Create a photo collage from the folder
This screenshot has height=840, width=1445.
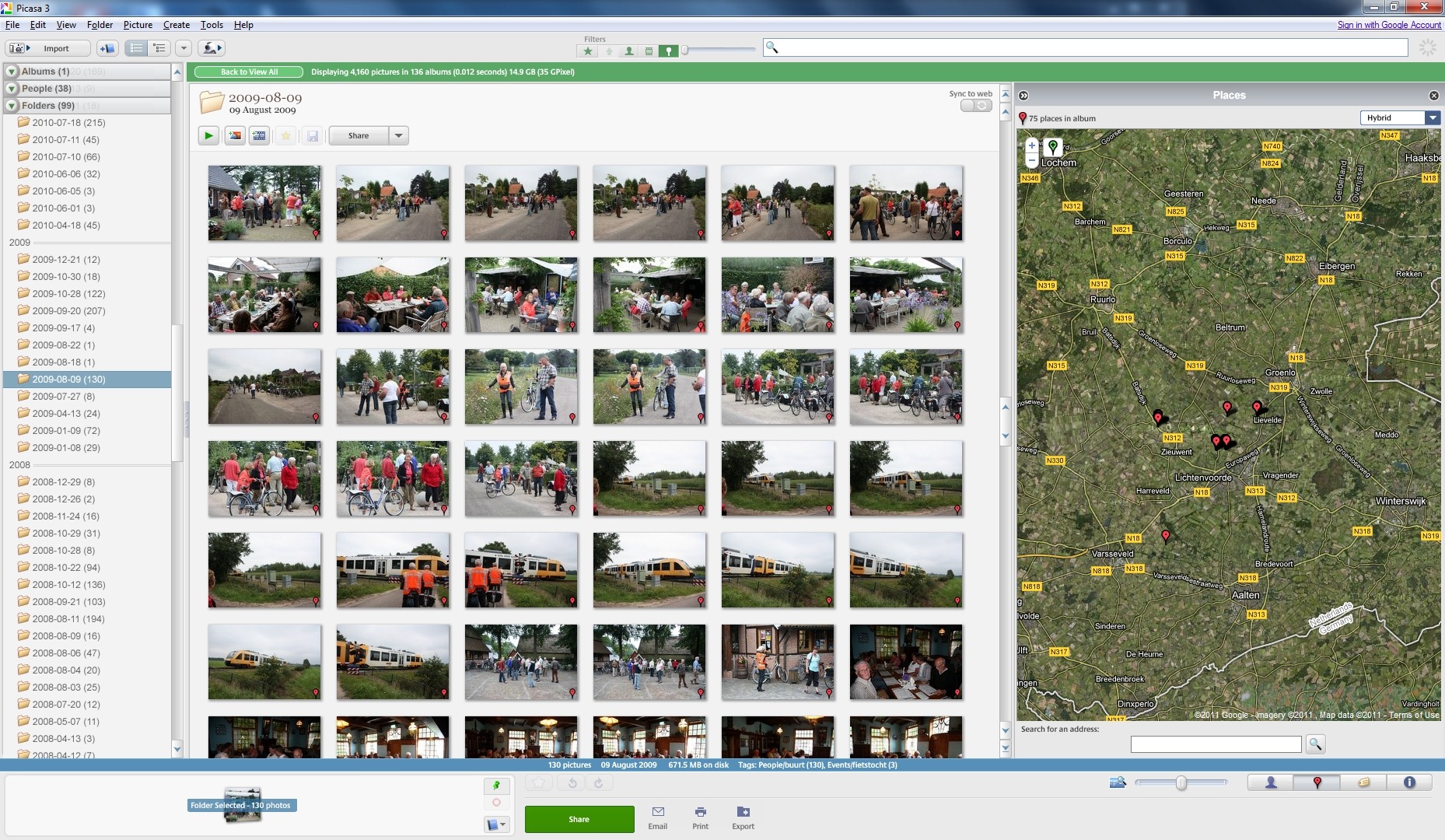point(234,136)
